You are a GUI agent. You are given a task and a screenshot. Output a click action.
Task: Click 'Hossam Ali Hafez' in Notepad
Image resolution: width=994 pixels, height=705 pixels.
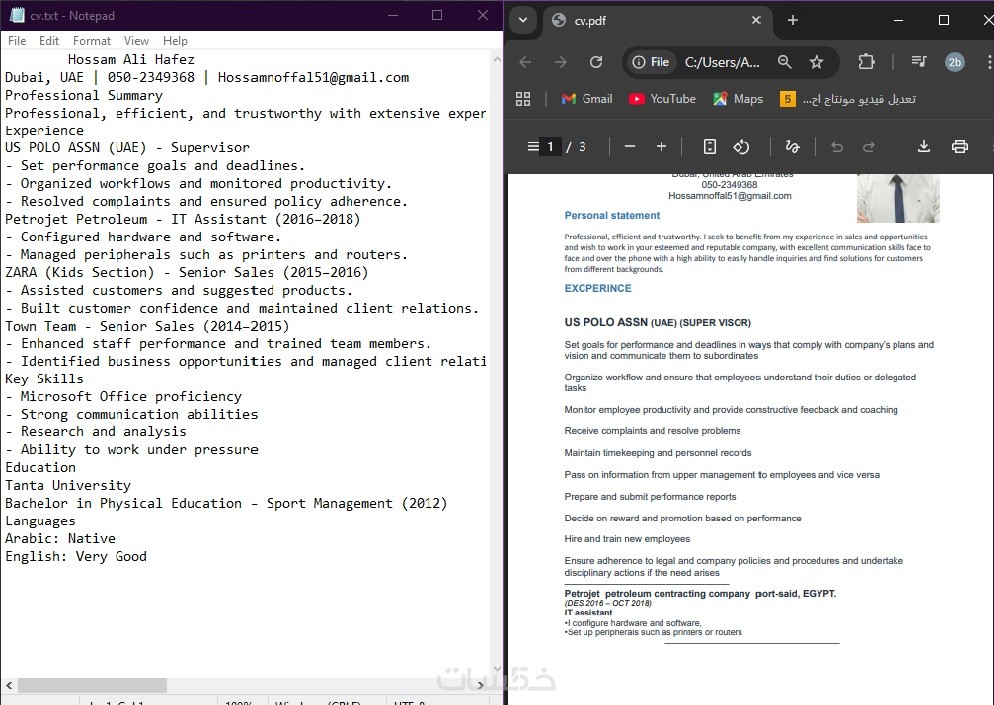[131, 60]
